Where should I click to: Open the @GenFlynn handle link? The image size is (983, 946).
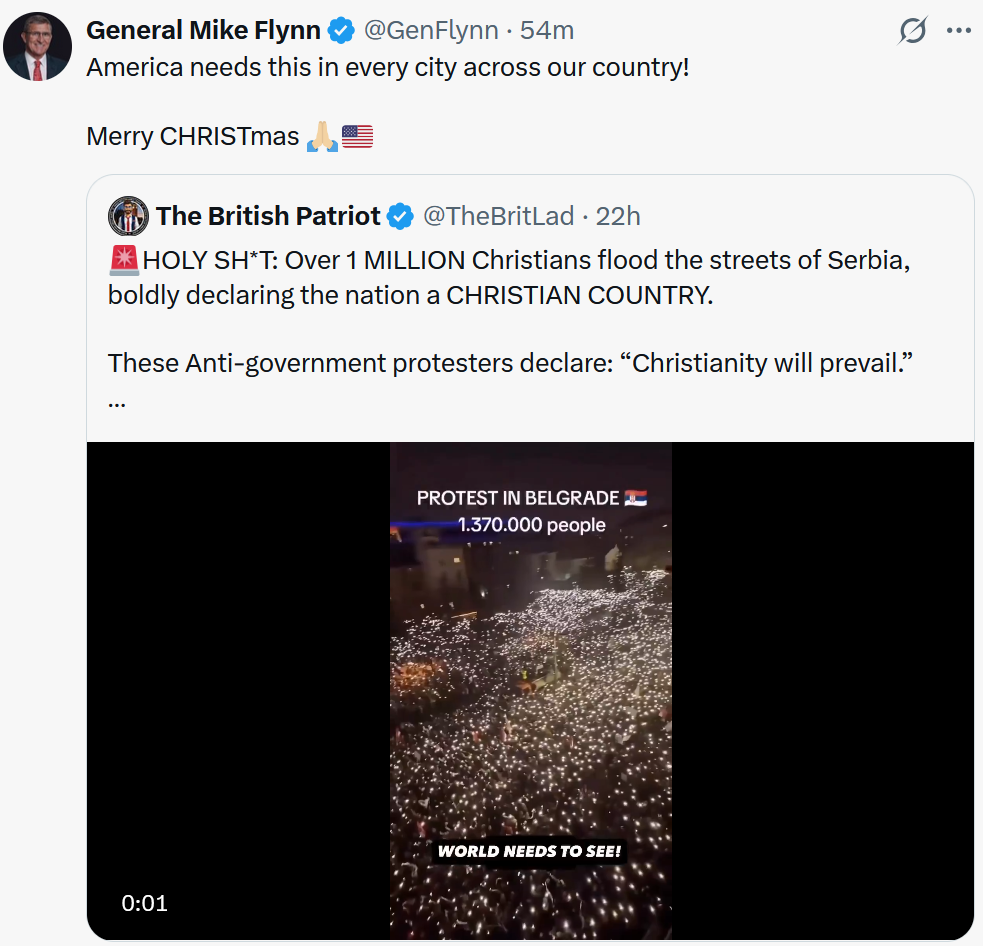pos(430,31)
